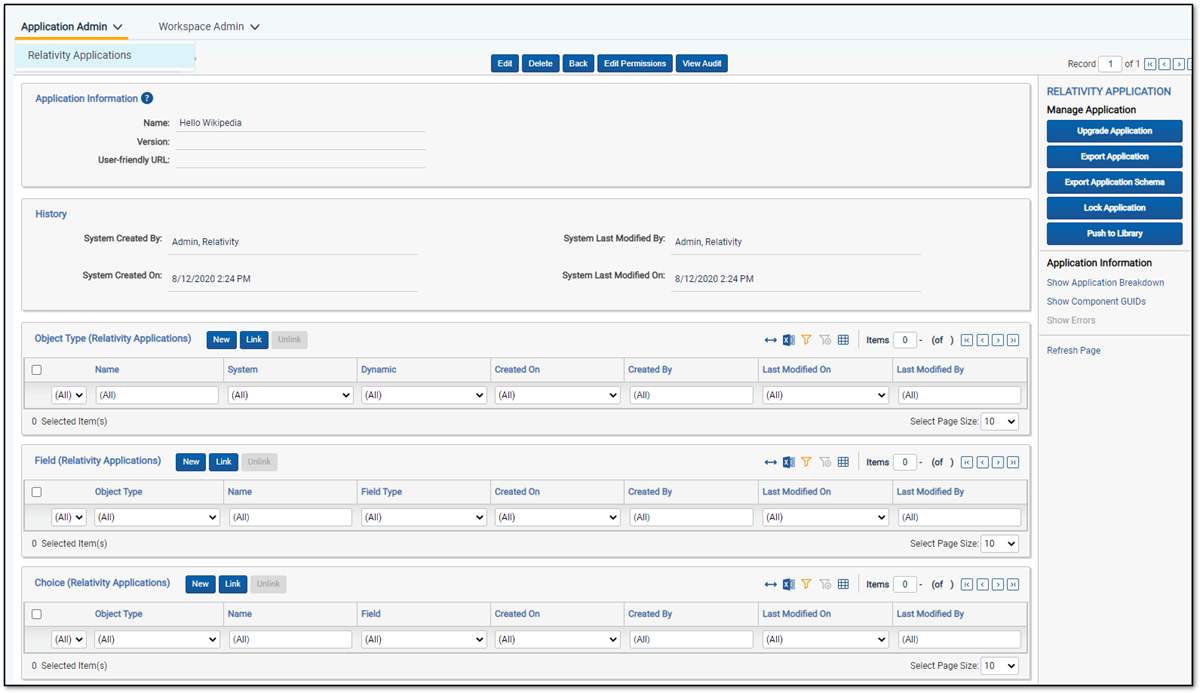
Task: Open Show Component GUIDs link
Action: [x=1096, y=301]
